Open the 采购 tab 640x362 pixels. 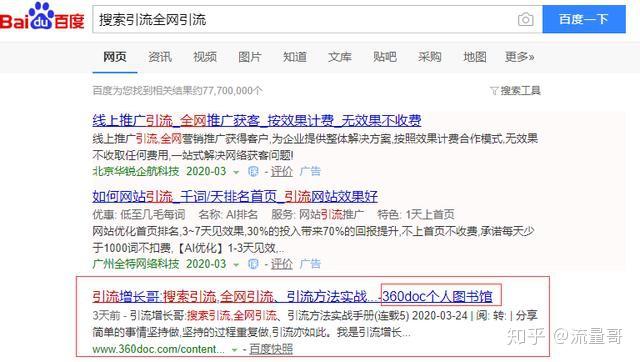point(429,57)
